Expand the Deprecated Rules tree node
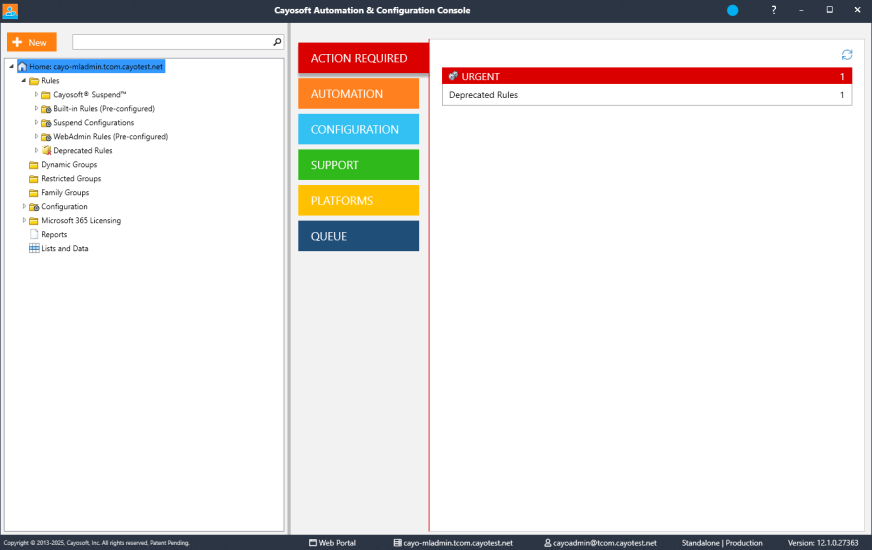 coord(36,150)
